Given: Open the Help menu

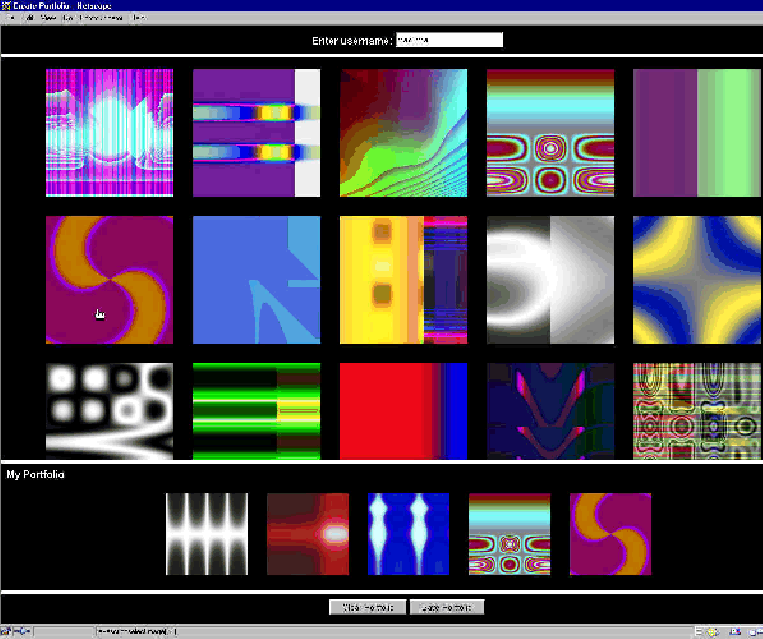Looking at the screenshot, I should click(138, 18).
